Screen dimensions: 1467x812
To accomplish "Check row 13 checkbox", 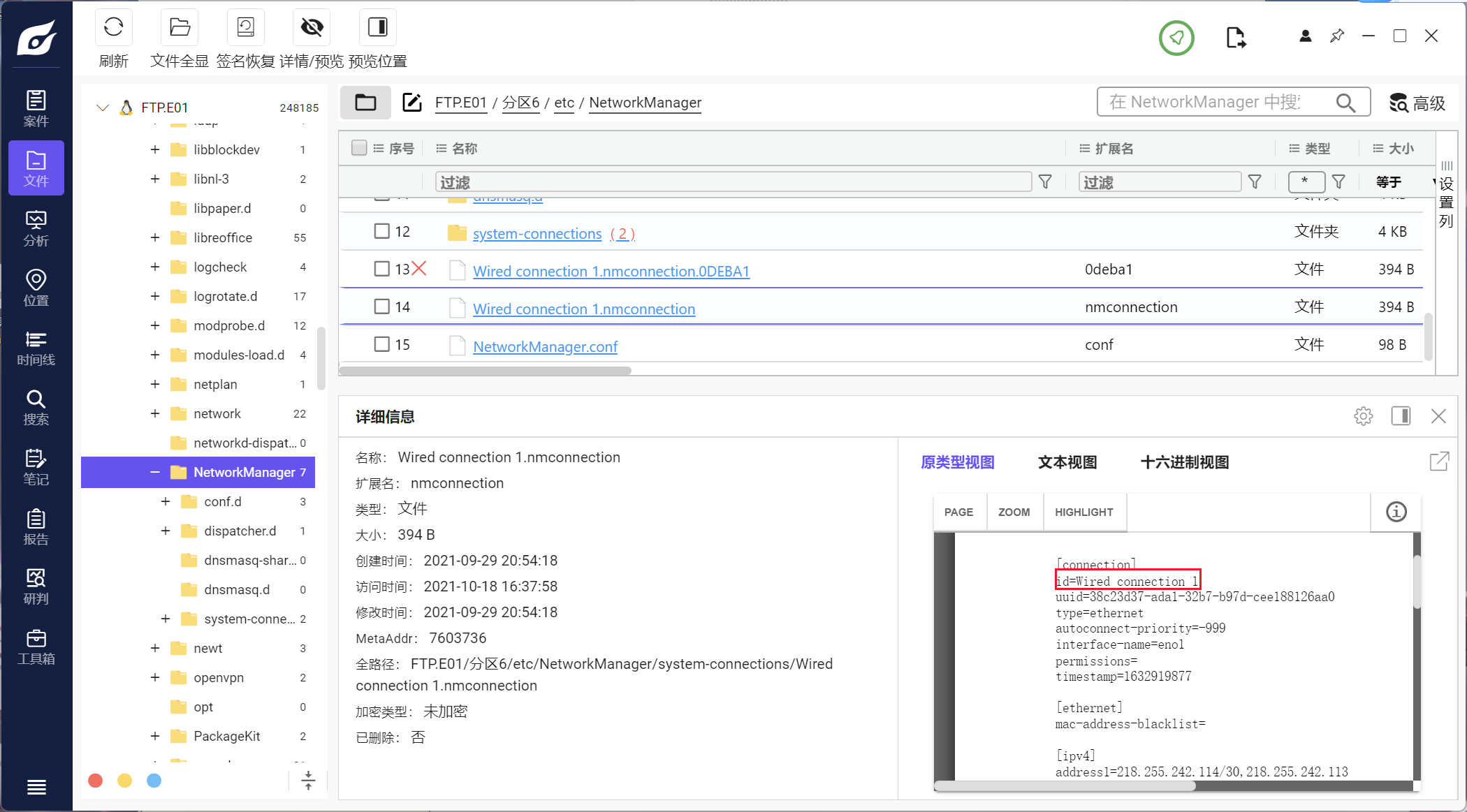I will 381,269.
